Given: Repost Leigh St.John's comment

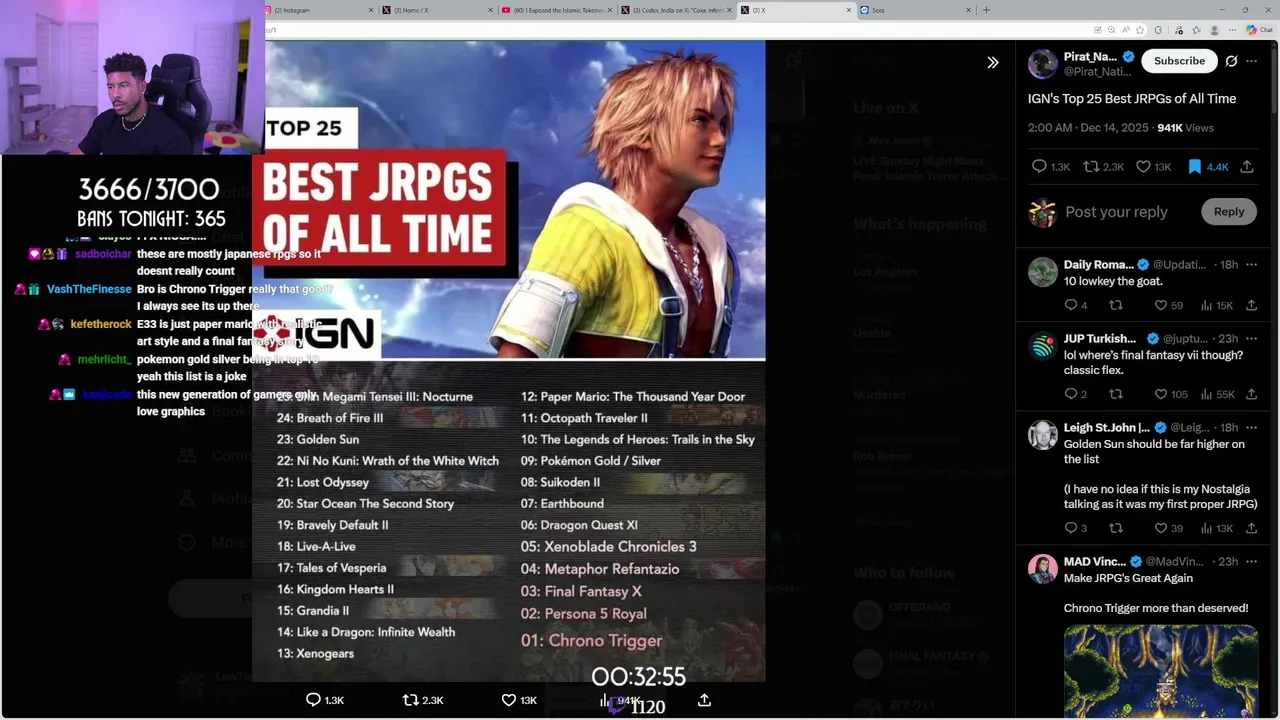Looking at the screenshot, I should click(1116, 528).
